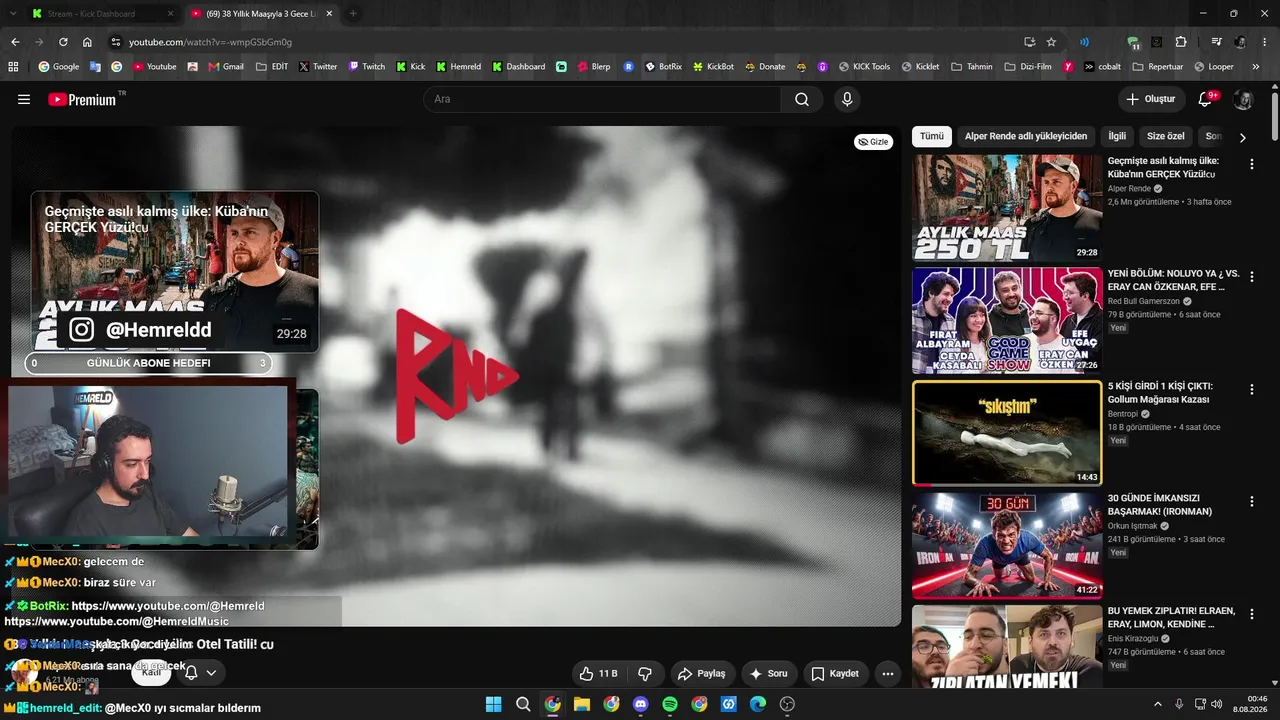
Task: Select the İlgili filter chip
Action: (x=1117, y=136)
